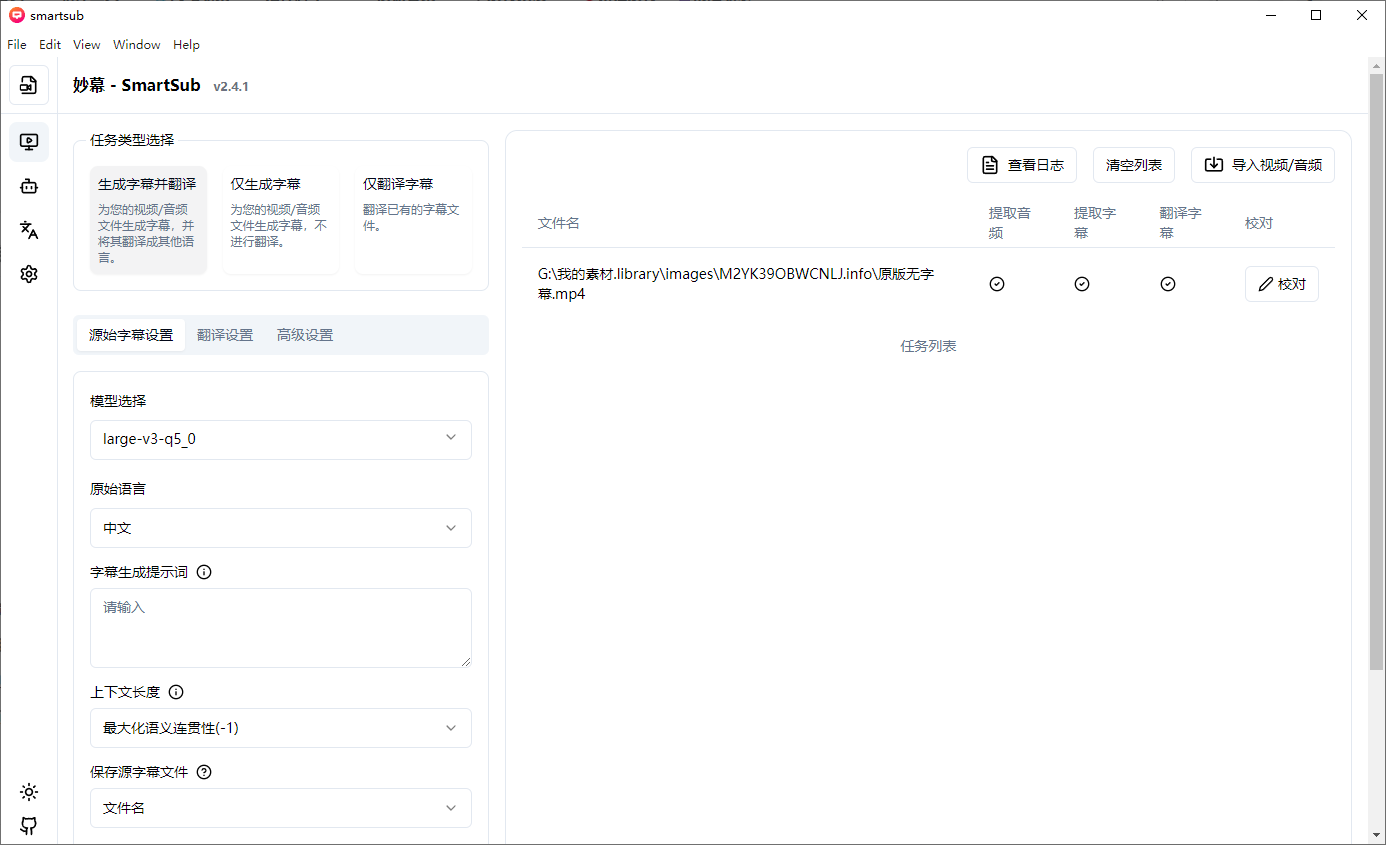
Task: Open the home panel in the sidebar
Action: click(29, 85)
